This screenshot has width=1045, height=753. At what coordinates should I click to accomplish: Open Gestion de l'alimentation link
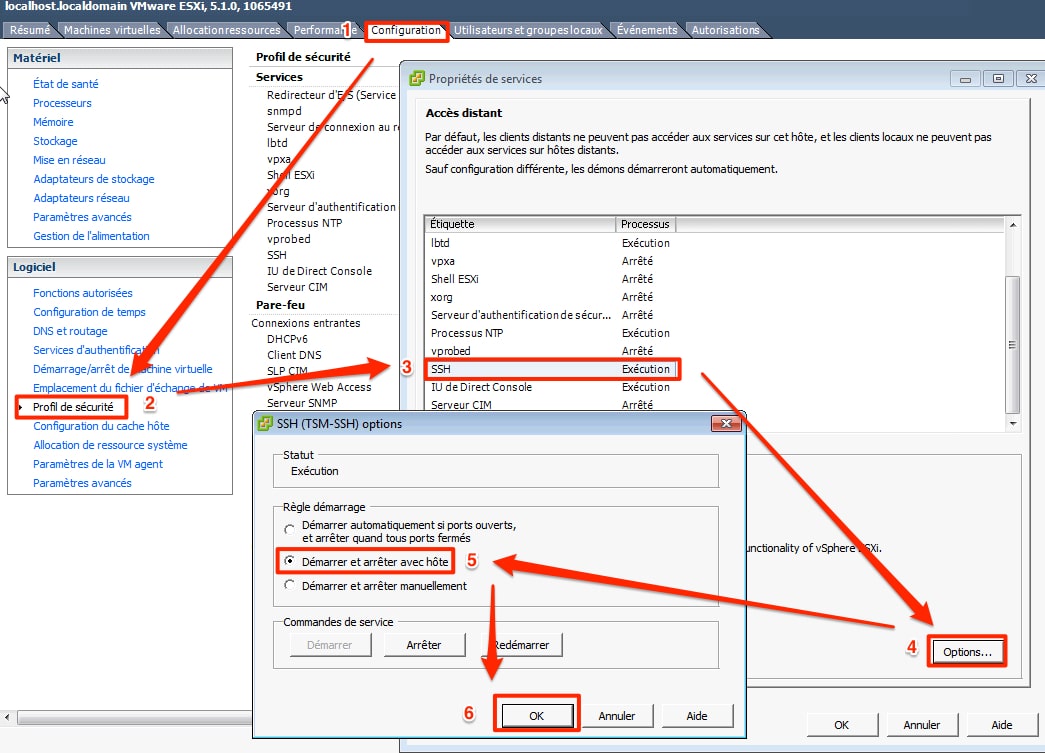(x=91, y=236)
